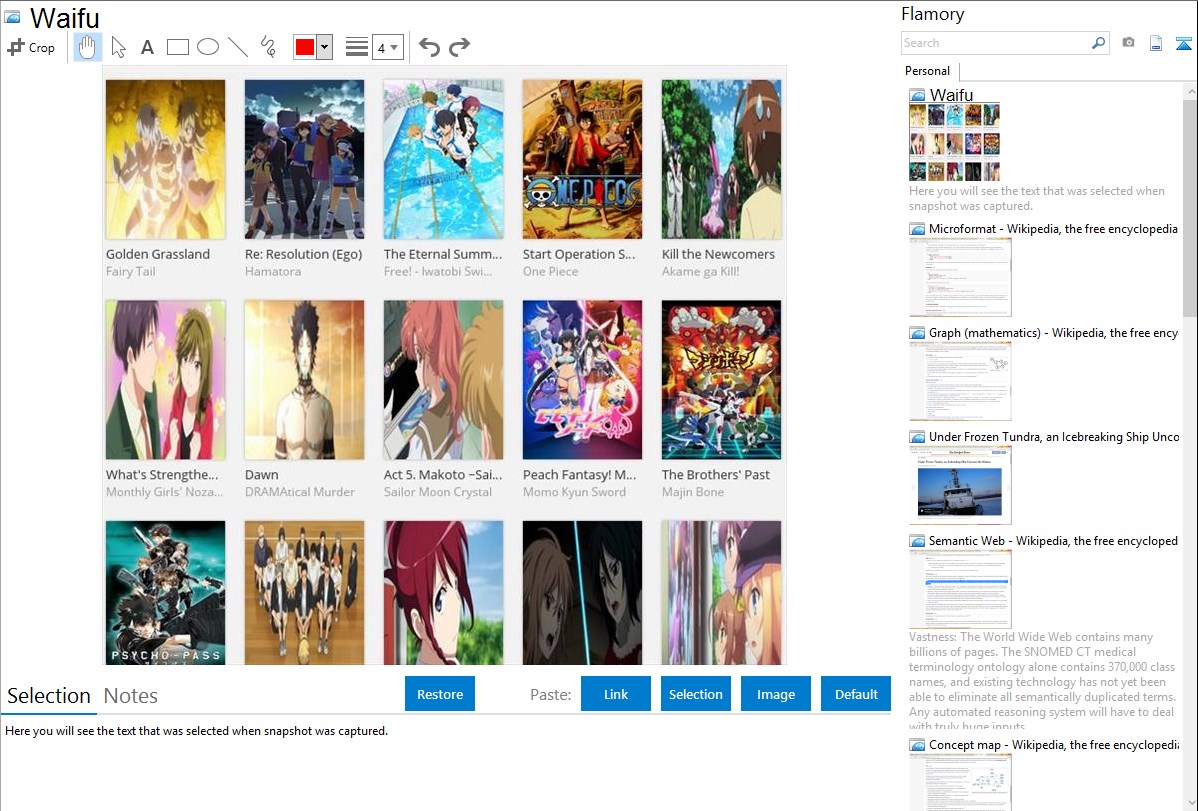1198x811 pixels.
Task: Click the Re: Resolution (Ego) poster
Action: [x=304, y=159]
